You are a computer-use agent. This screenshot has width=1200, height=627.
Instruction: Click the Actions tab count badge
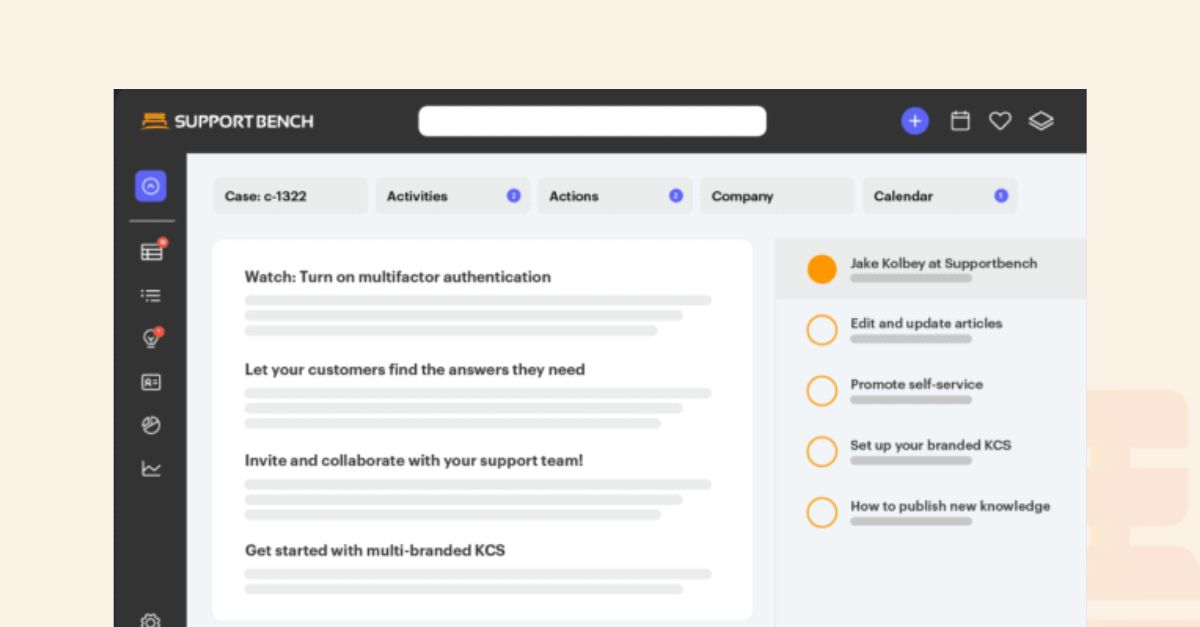coord(676,196)
